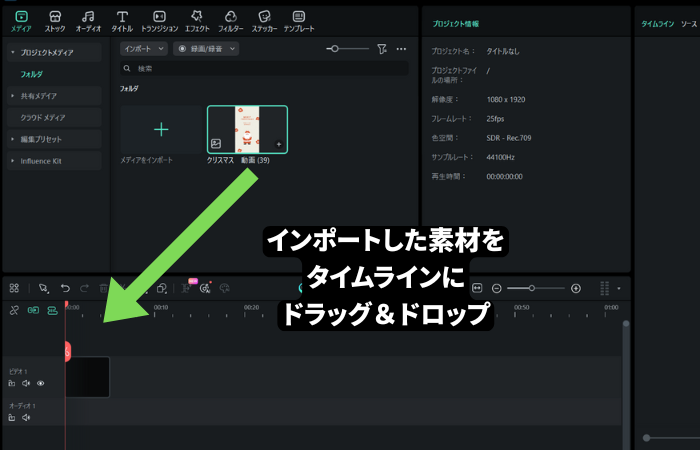Mute the ビデオ 1 track
700x450 pixels.
tap(26, 383)
